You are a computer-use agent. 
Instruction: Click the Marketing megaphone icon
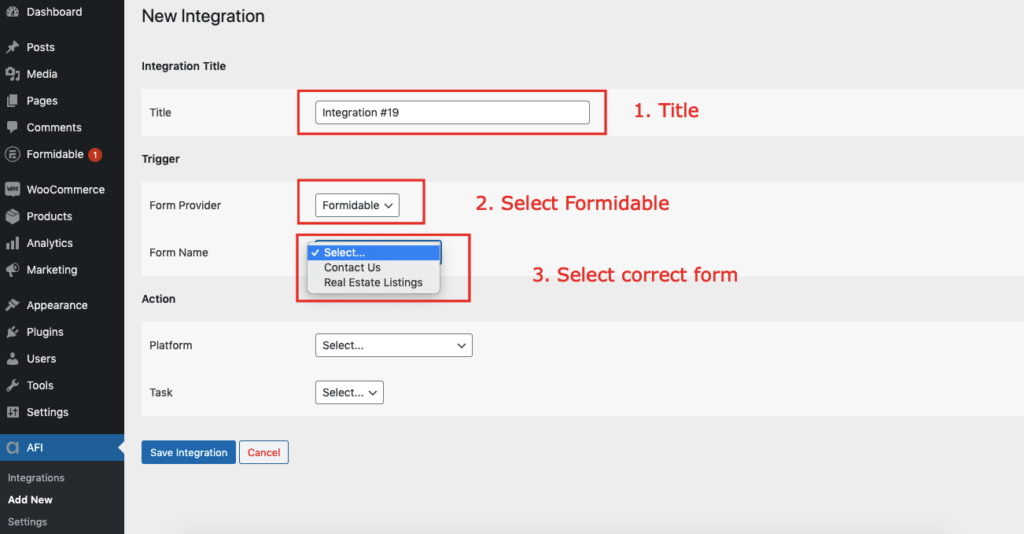[12, 270]
